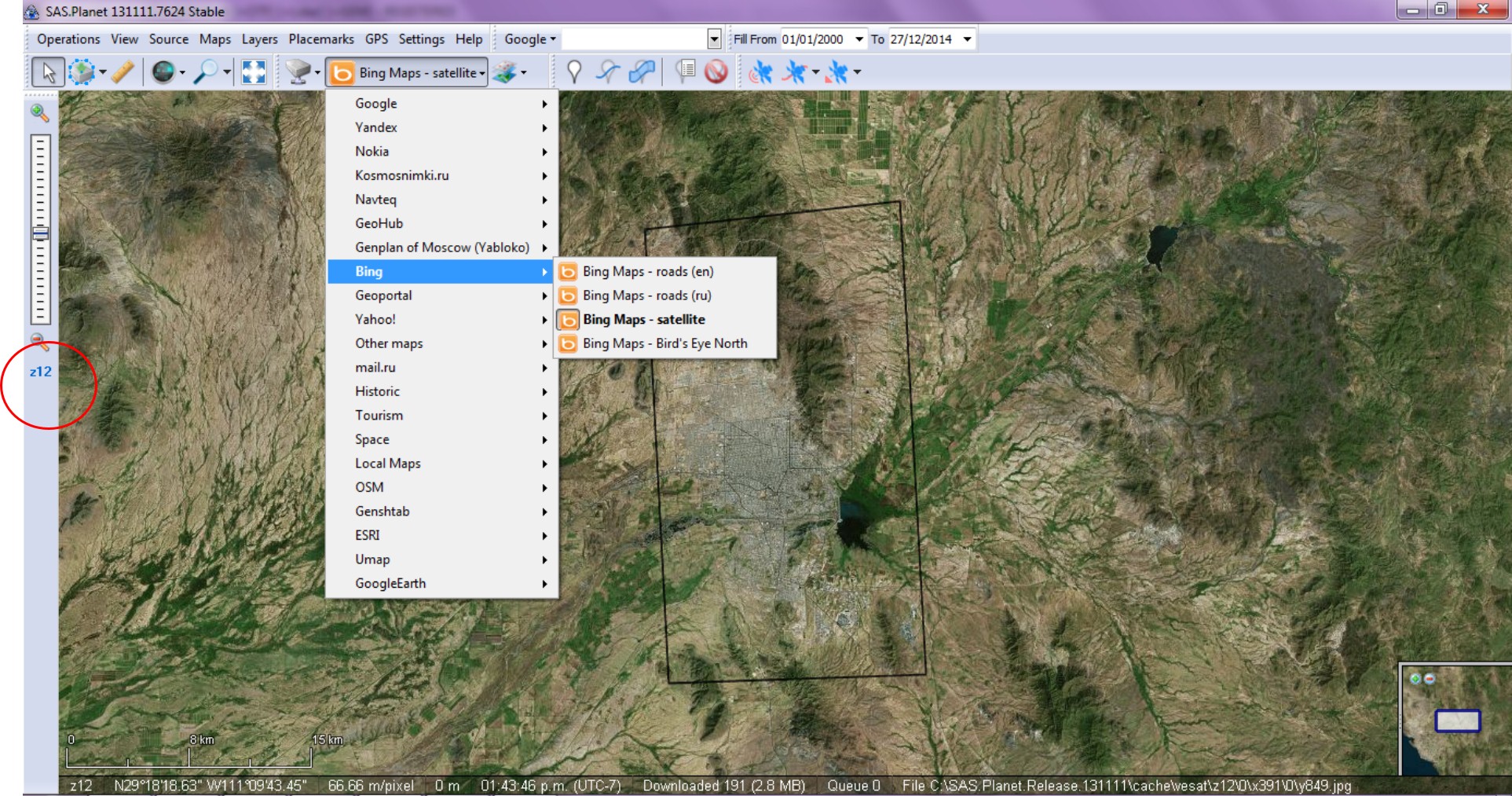
Task: Open the Bing Maps - satellite map selector
Action: tap(407, 73)
